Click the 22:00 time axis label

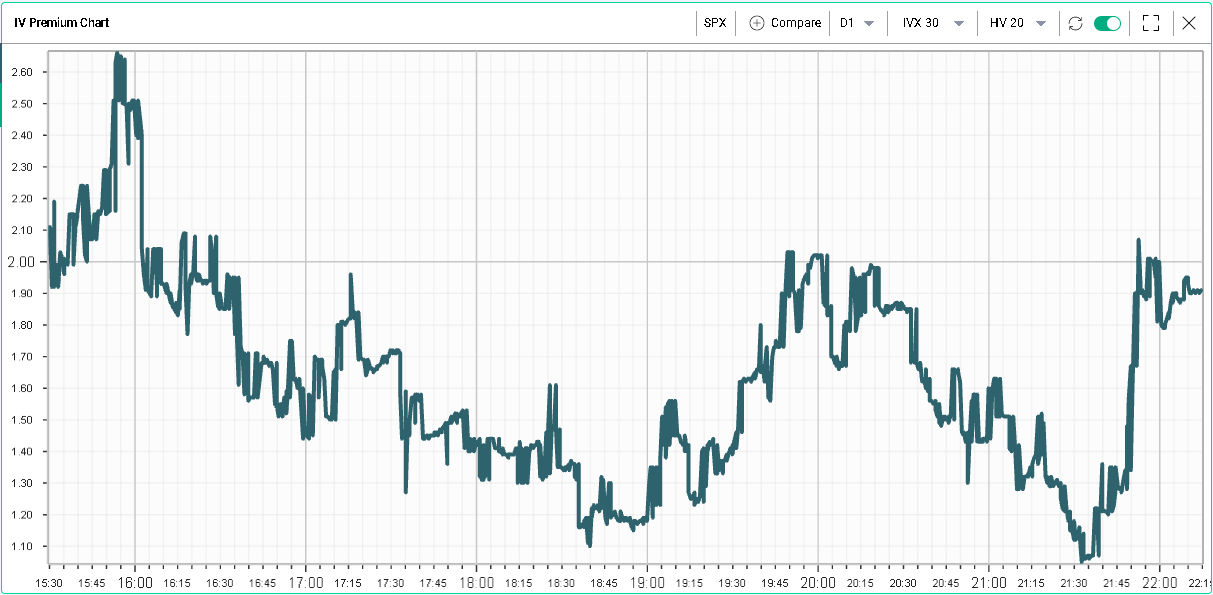click(x=1160, y=582)
